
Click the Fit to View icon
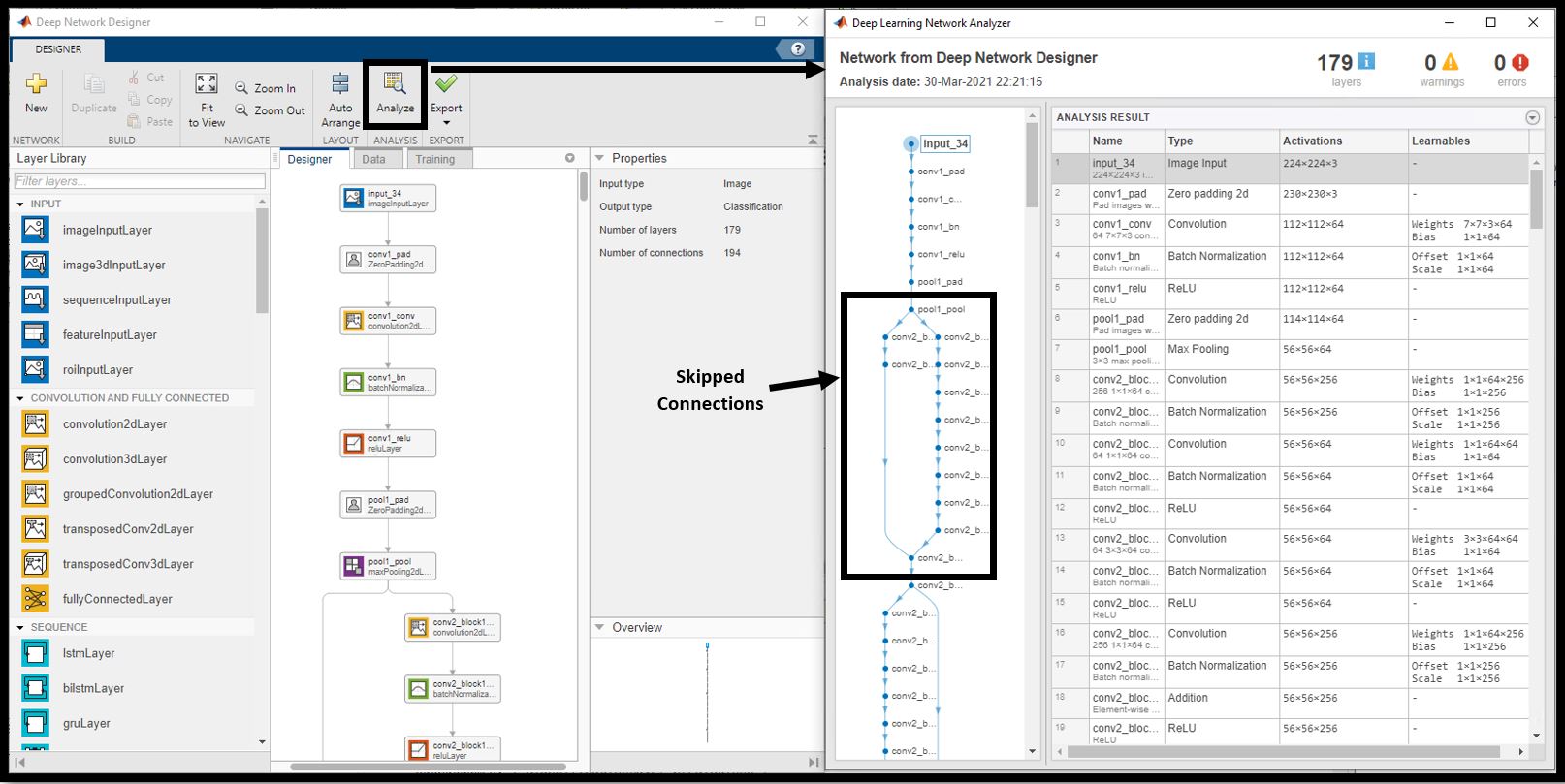(207, 84)
